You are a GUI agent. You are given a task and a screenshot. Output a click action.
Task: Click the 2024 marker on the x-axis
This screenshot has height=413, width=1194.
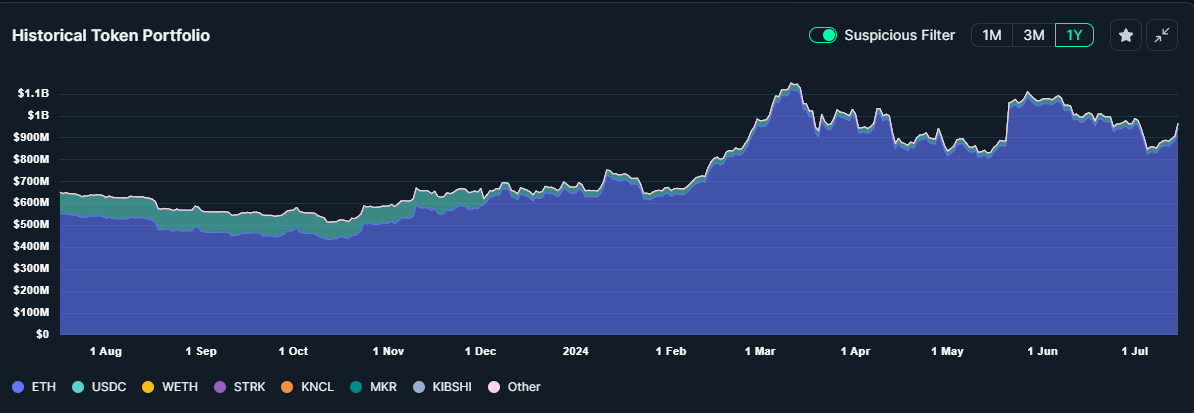click(x=576, y=352)
